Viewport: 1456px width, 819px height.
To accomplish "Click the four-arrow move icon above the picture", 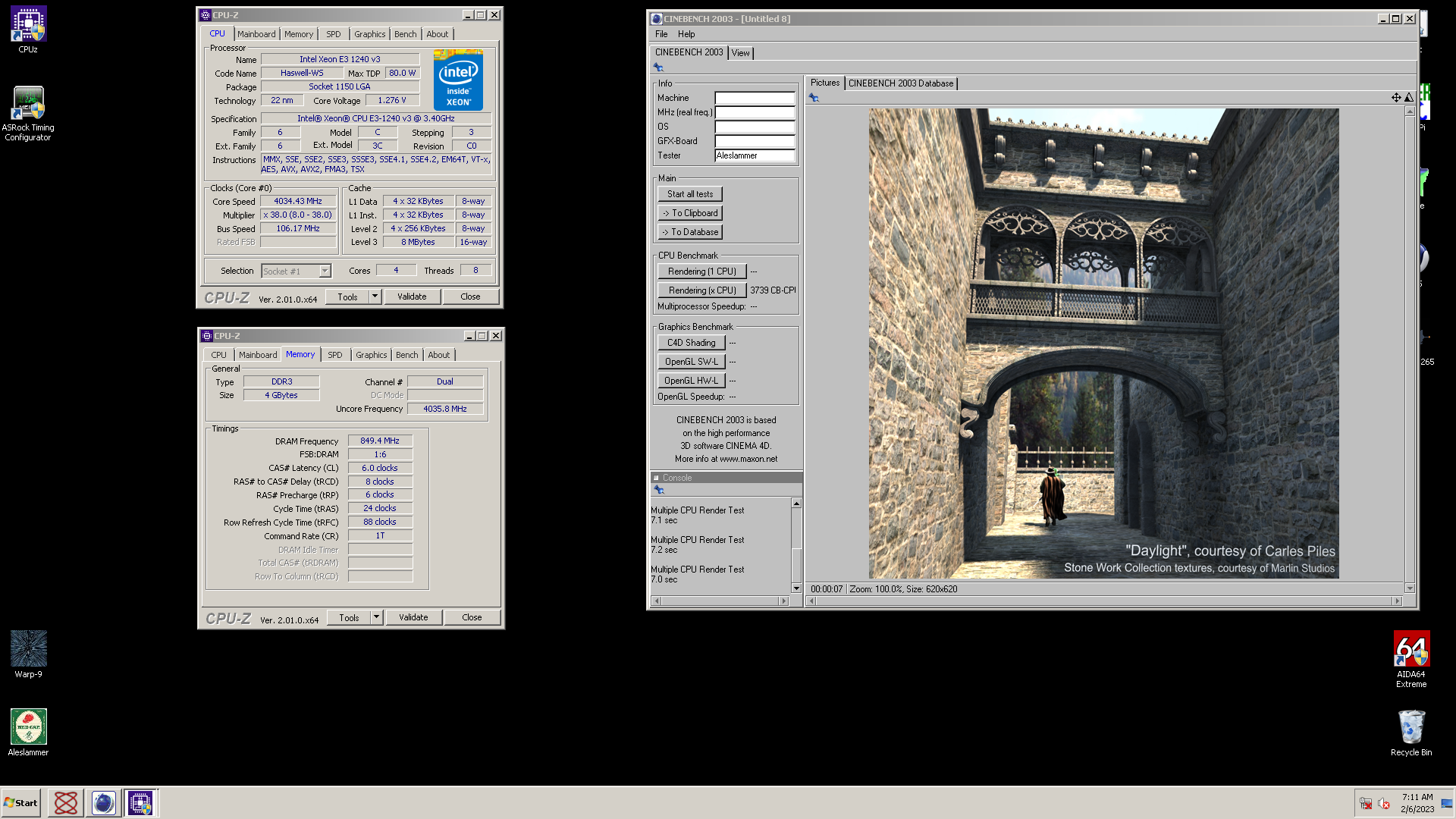I will tap(1396, 97).
